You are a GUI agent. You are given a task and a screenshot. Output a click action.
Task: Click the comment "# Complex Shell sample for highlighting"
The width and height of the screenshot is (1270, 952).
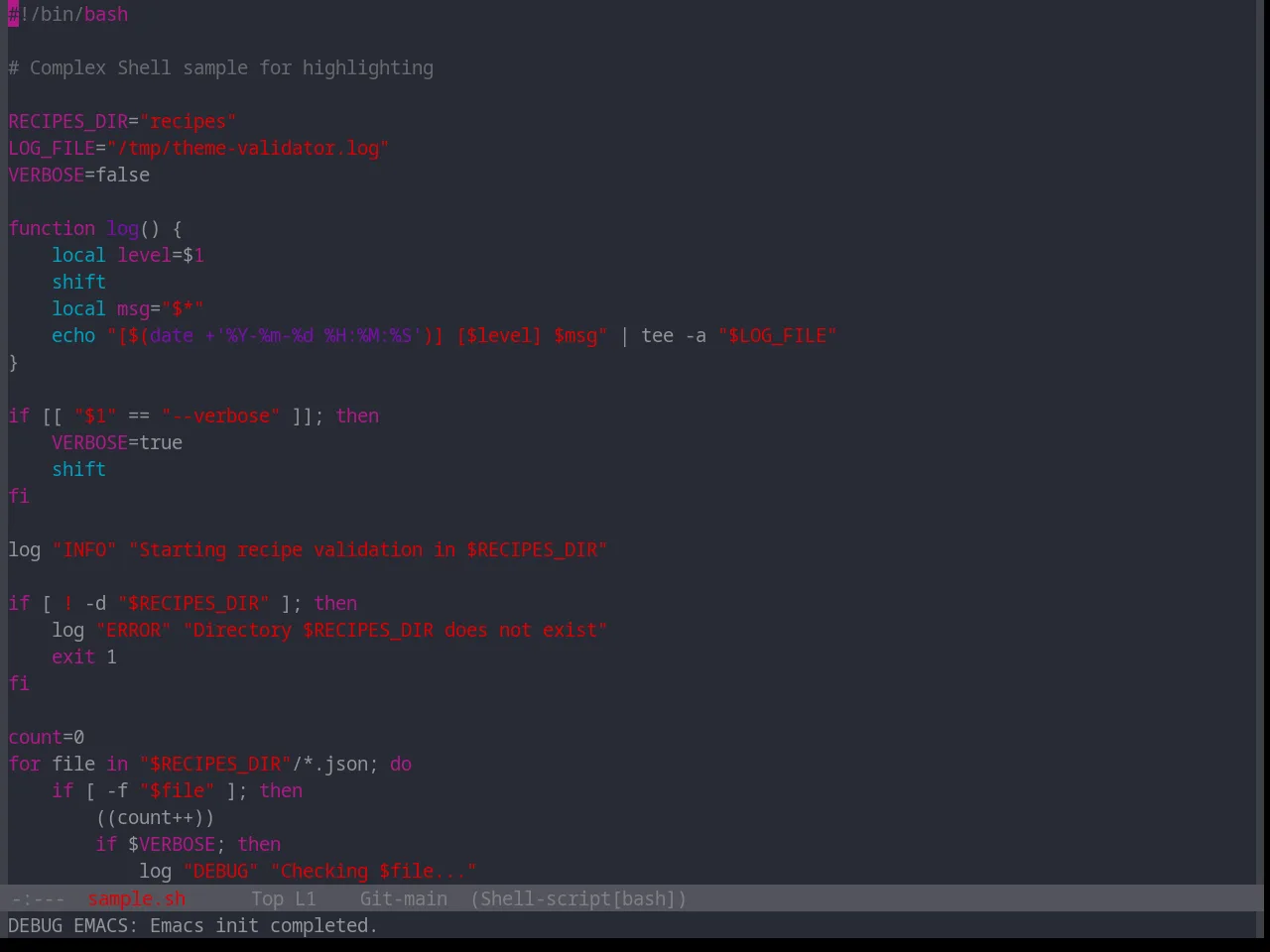(x=221, y=68)
